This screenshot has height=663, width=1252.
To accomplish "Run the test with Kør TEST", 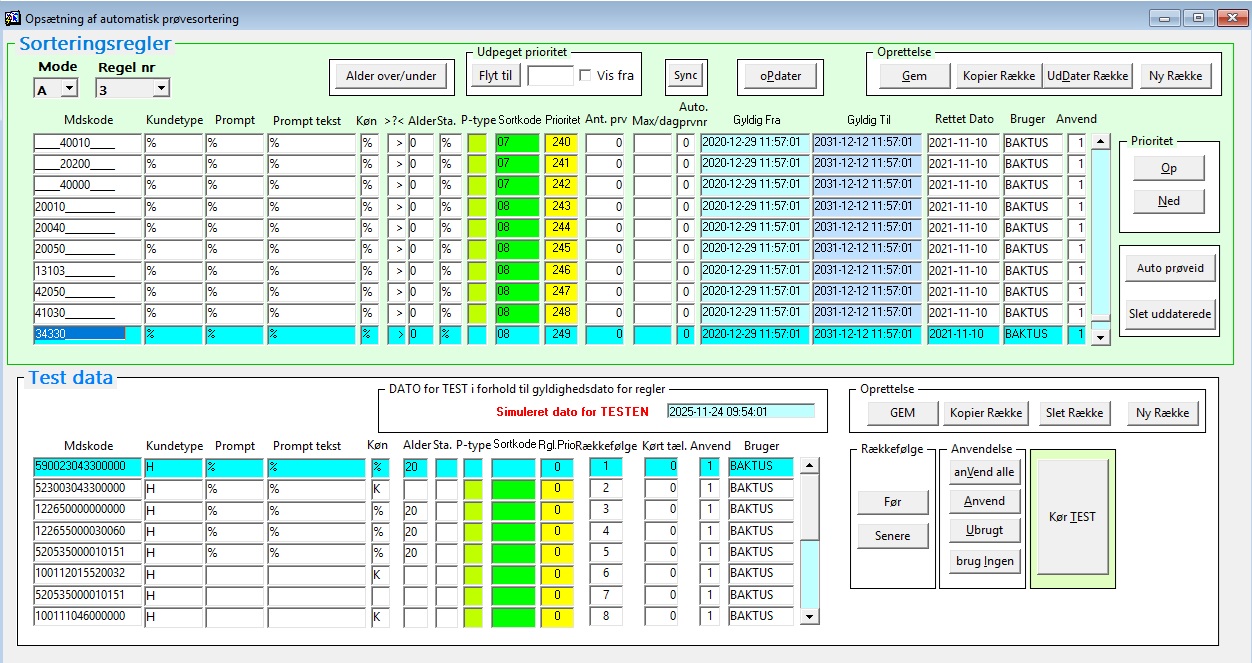I will [x=1071, y=517].
